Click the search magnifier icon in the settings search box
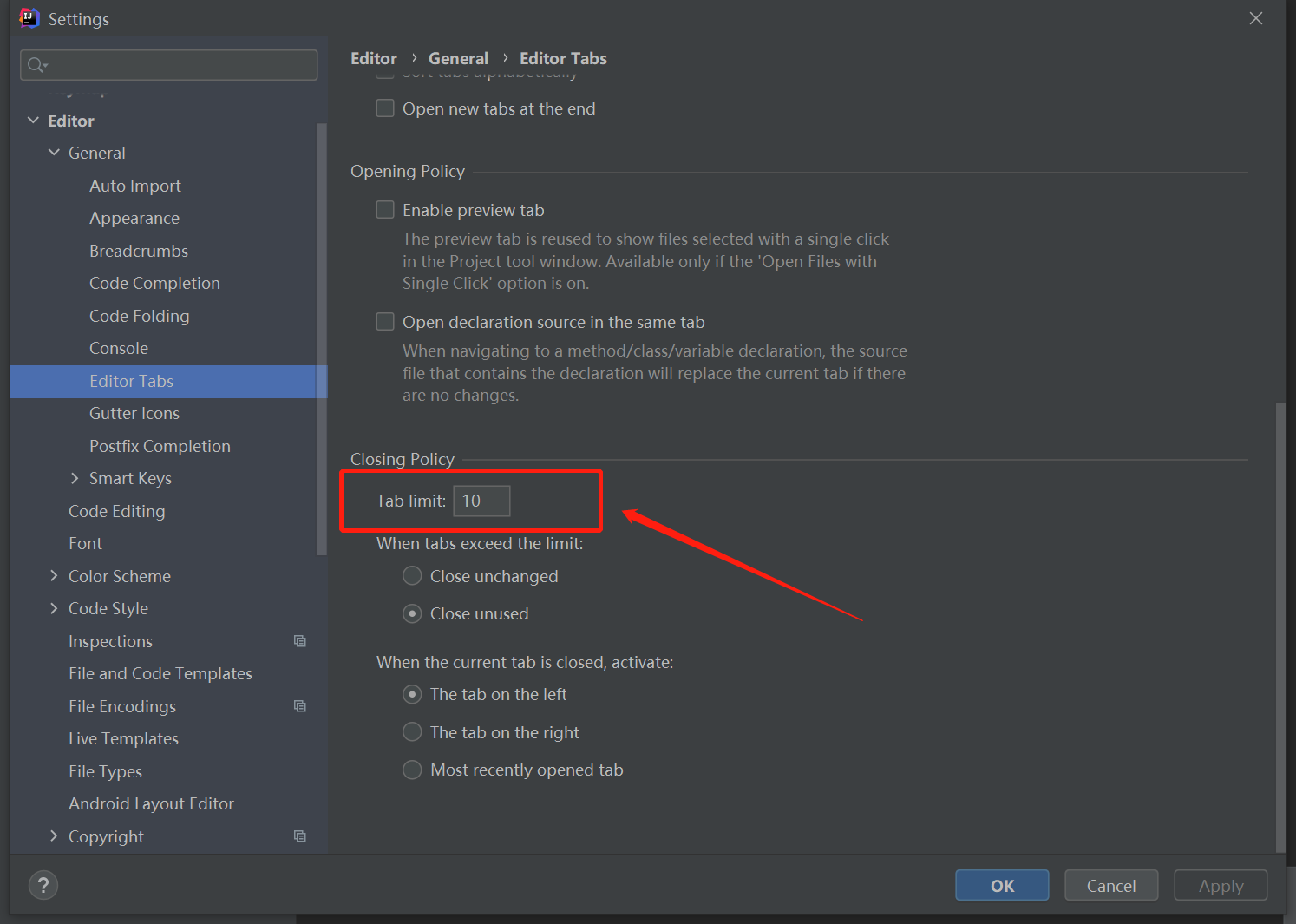Screen dimensions: 1296x924 (x=36, y=65)
